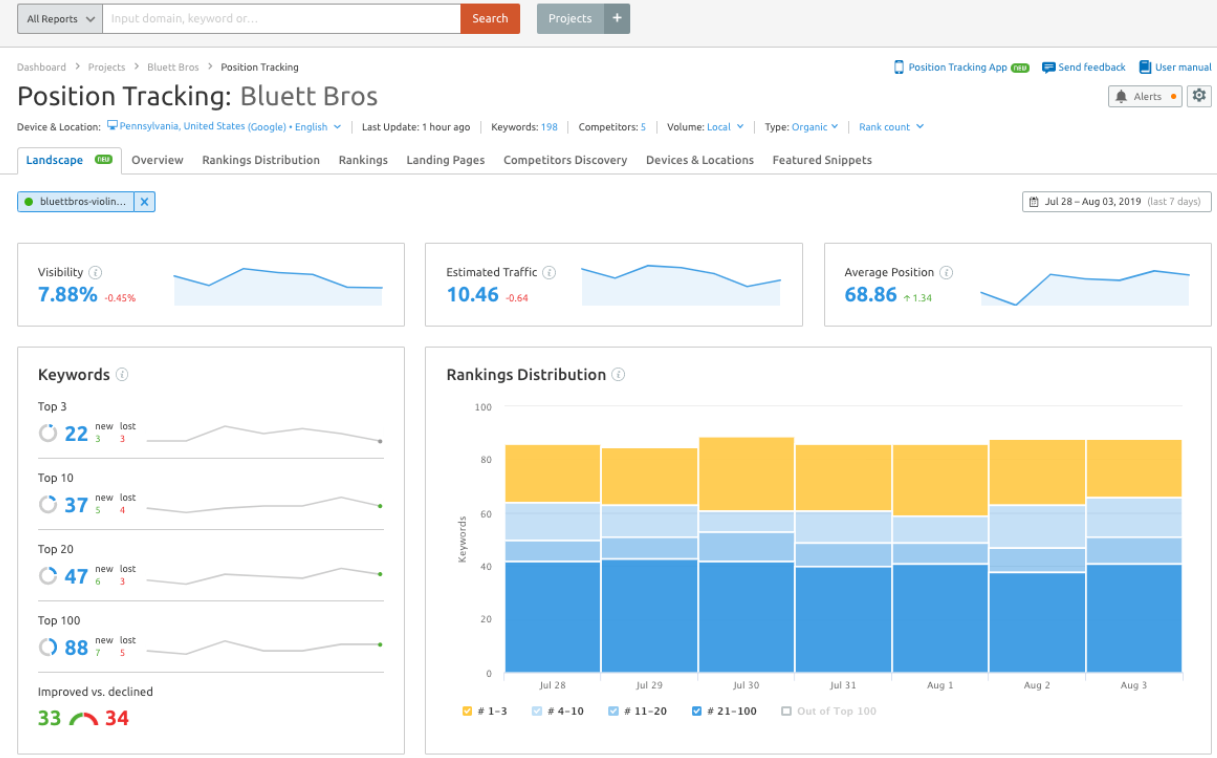Switch to the Rankings Distribution tab

coord(261,160)
